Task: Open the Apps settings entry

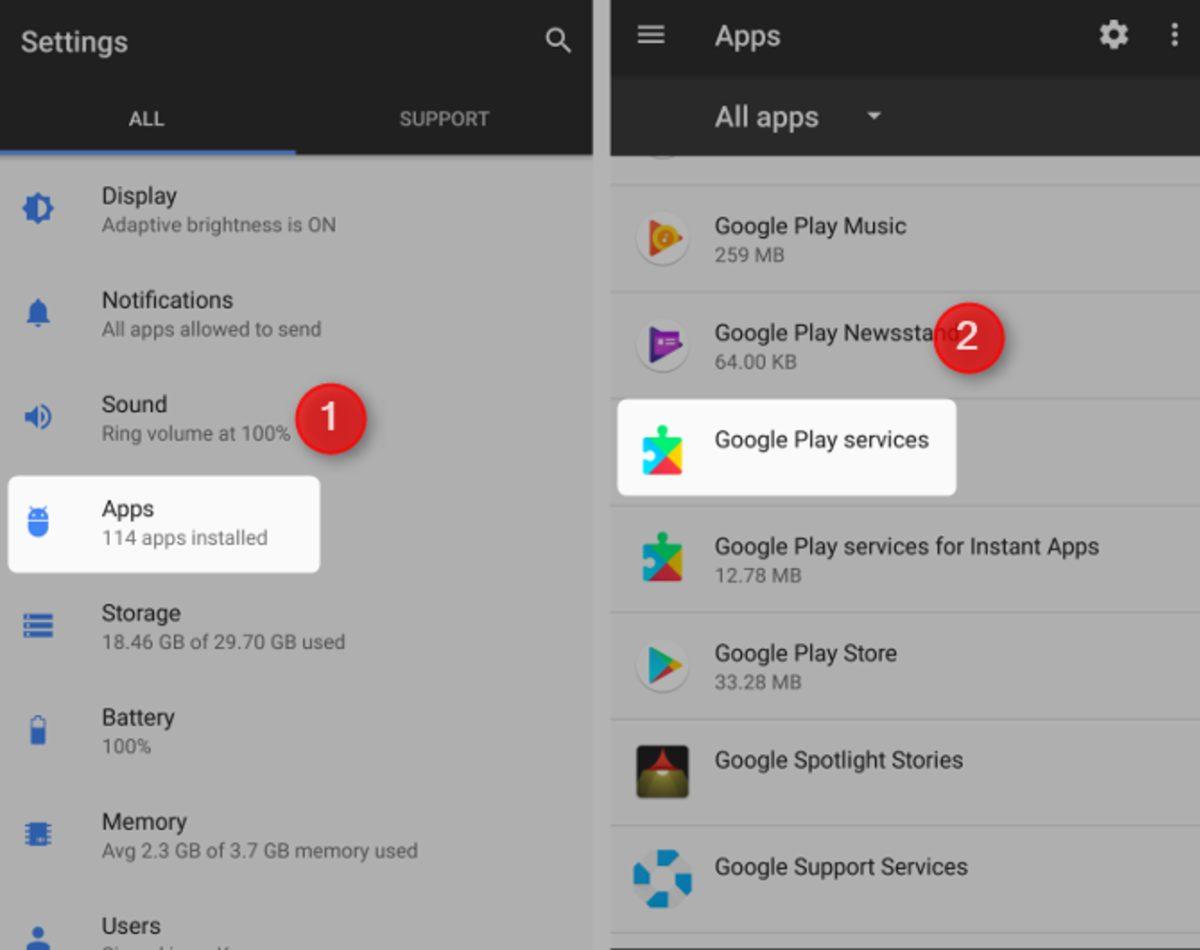Action: 164,523
